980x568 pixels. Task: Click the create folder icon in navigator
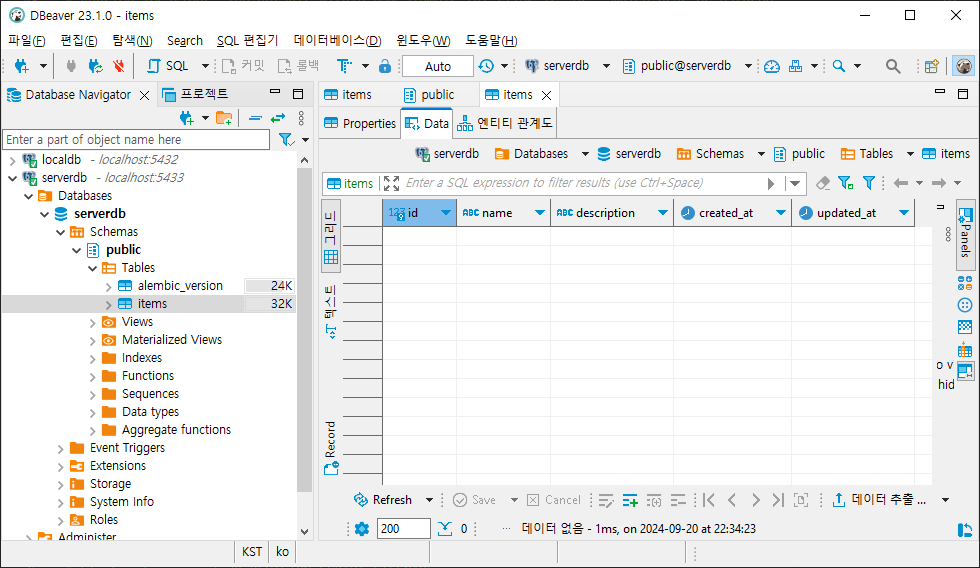tap(224, 117)
